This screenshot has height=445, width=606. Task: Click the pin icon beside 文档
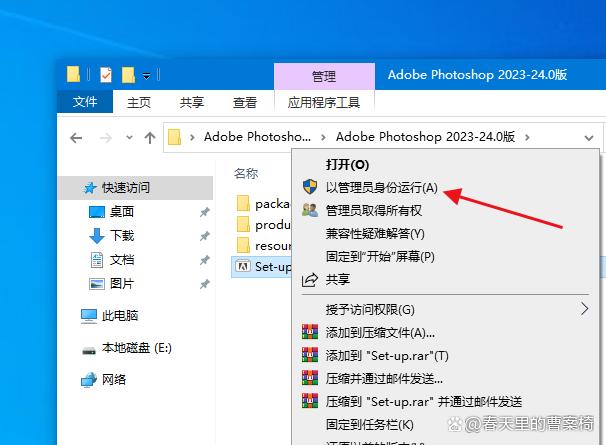tap(204, 260)
